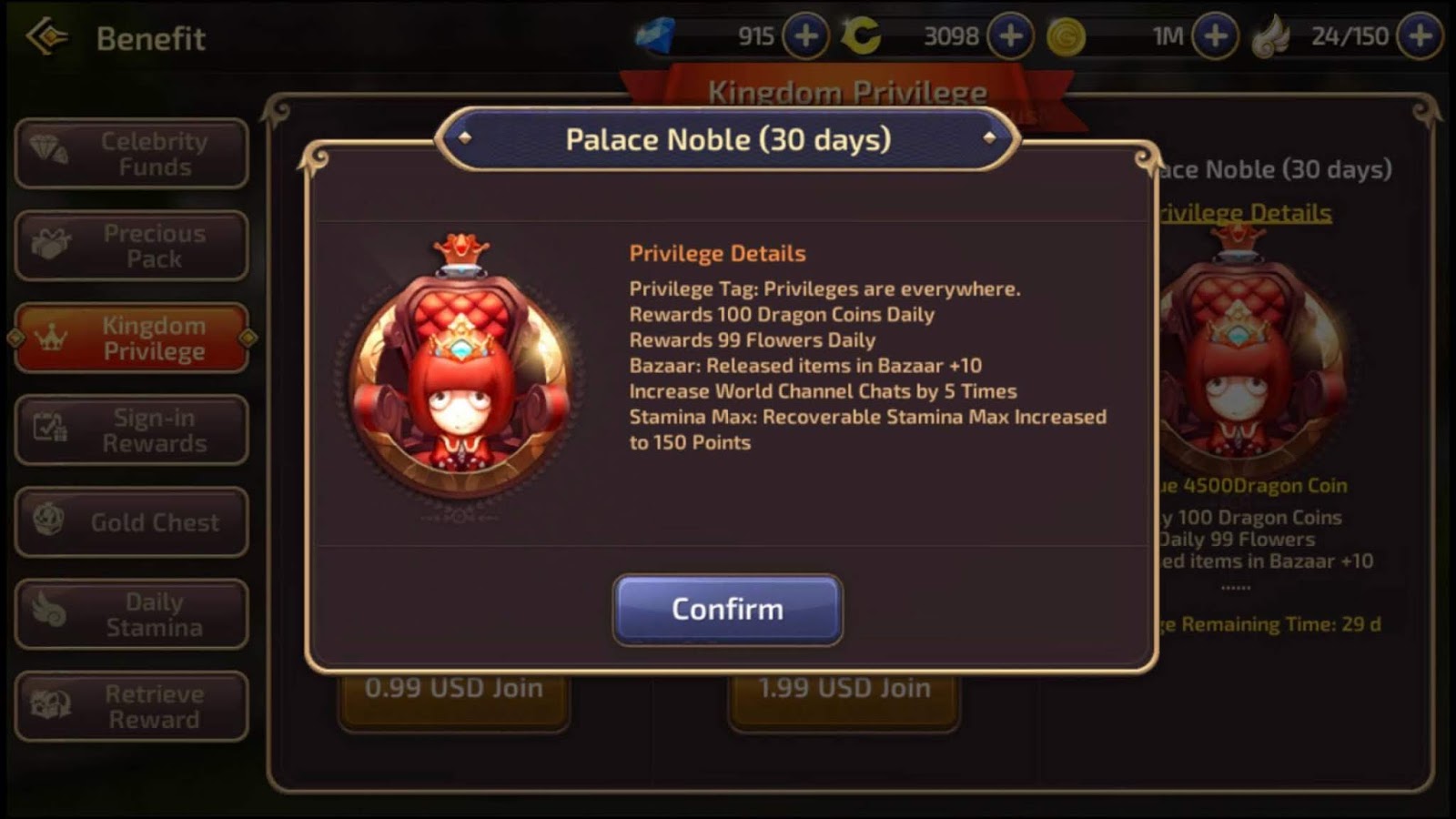
Task: Tap the stamina wing icon
Action: (x=1271, y=37)
